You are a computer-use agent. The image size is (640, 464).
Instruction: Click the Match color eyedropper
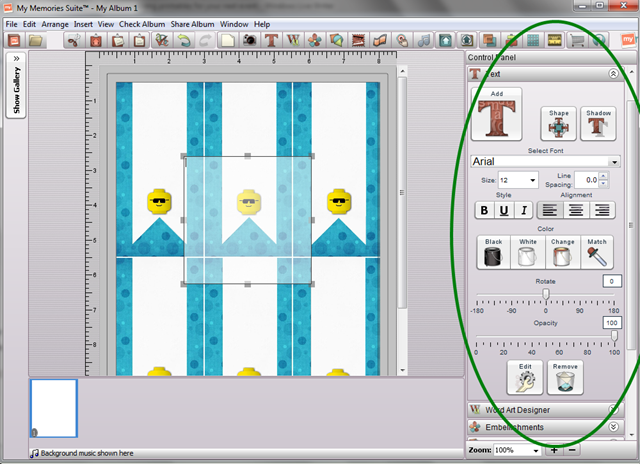coord(597,253)
